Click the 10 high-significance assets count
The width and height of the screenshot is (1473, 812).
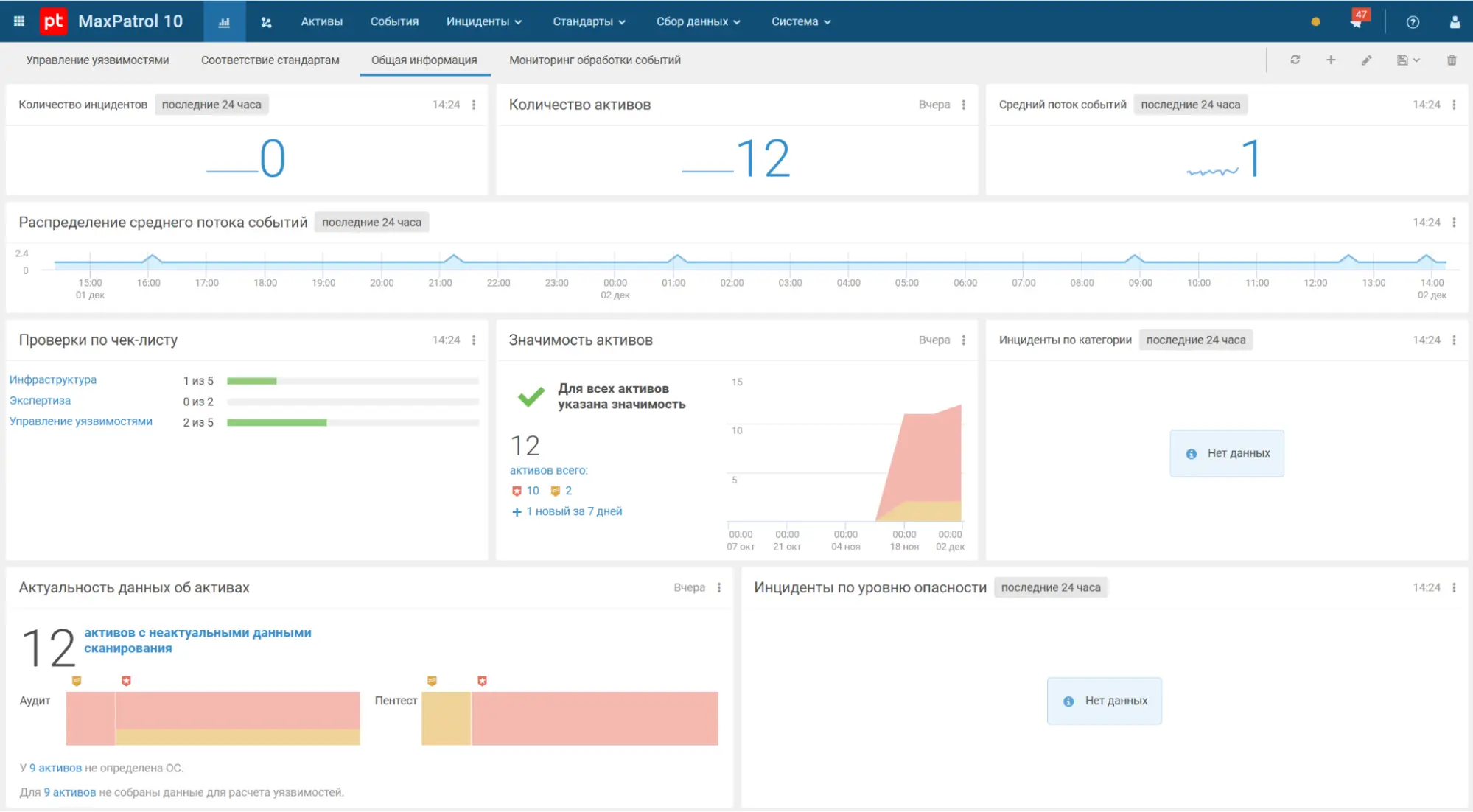point(532,491)
